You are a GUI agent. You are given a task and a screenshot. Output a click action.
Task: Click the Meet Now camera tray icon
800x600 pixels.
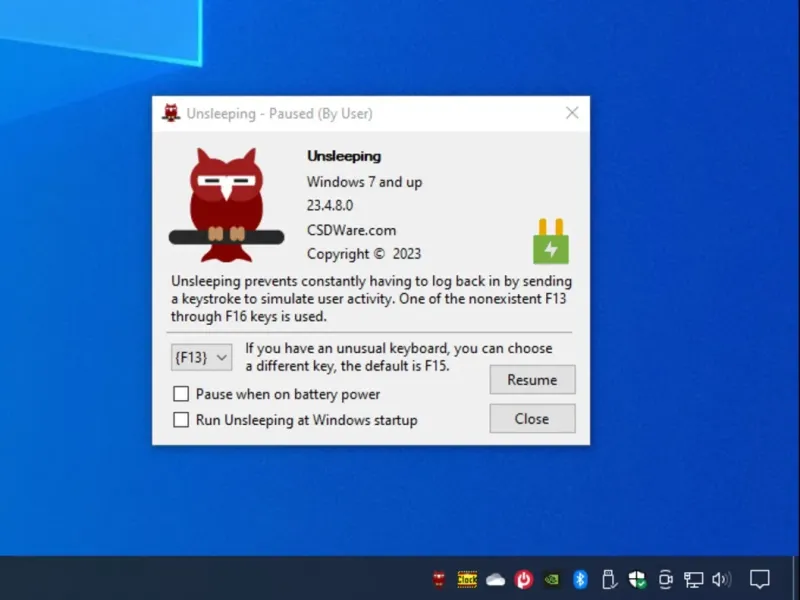pyautogui.click(x=665, y=579)
